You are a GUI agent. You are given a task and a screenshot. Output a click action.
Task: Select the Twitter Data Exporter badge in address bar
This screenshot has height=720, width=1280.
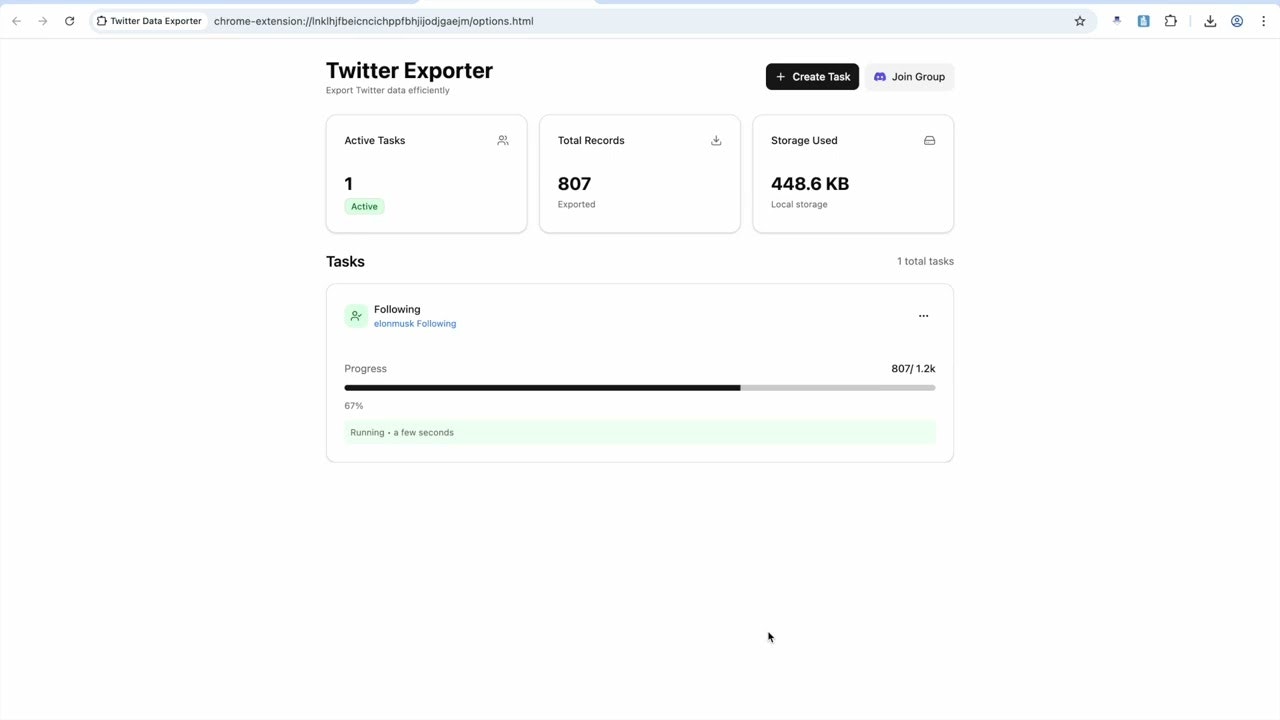(148, 20)
